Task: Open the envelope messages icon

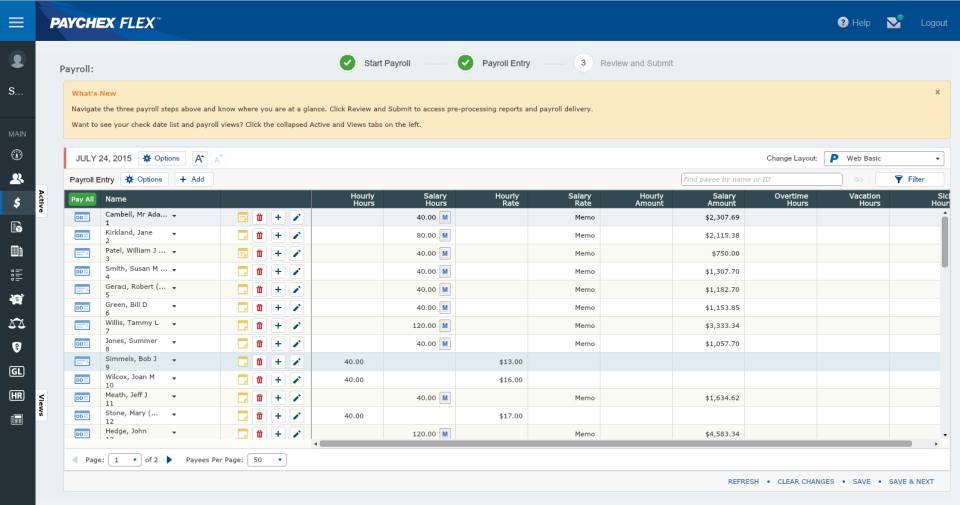Action: pyautogui.click(x=893, y=22)
